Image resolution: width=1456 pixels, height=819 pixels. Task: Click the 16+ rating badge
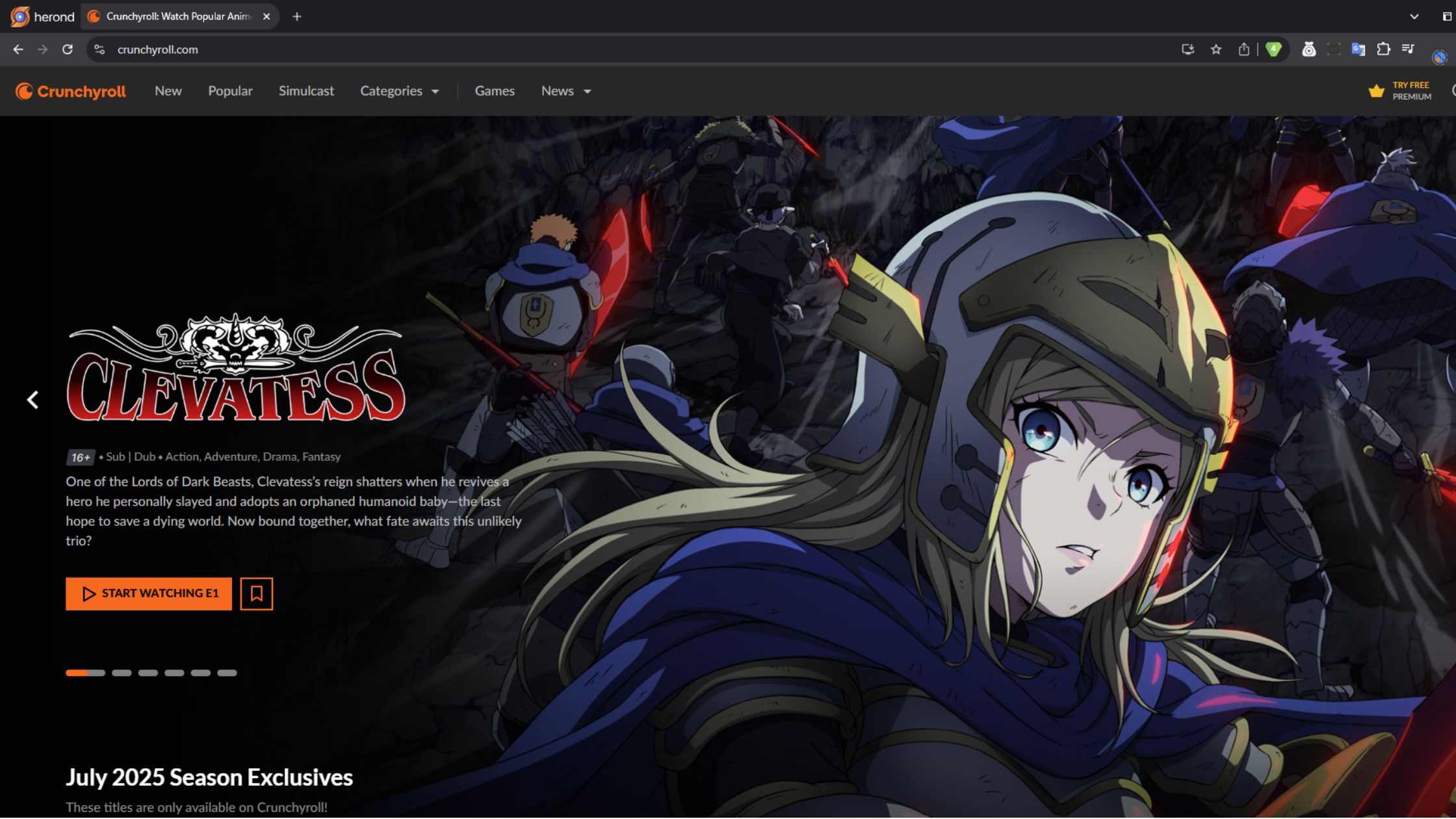click(81, 458)
